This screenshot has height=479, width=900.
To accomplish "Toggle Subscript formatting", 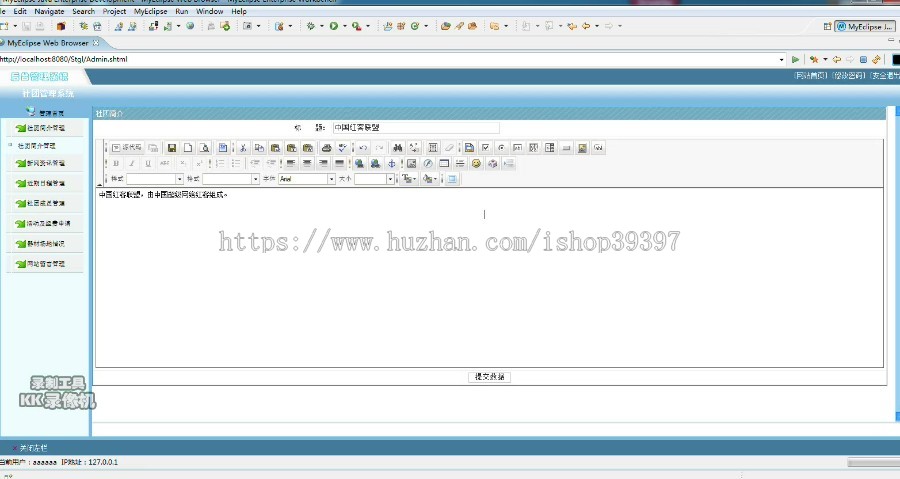I will [x=183, y=163].
